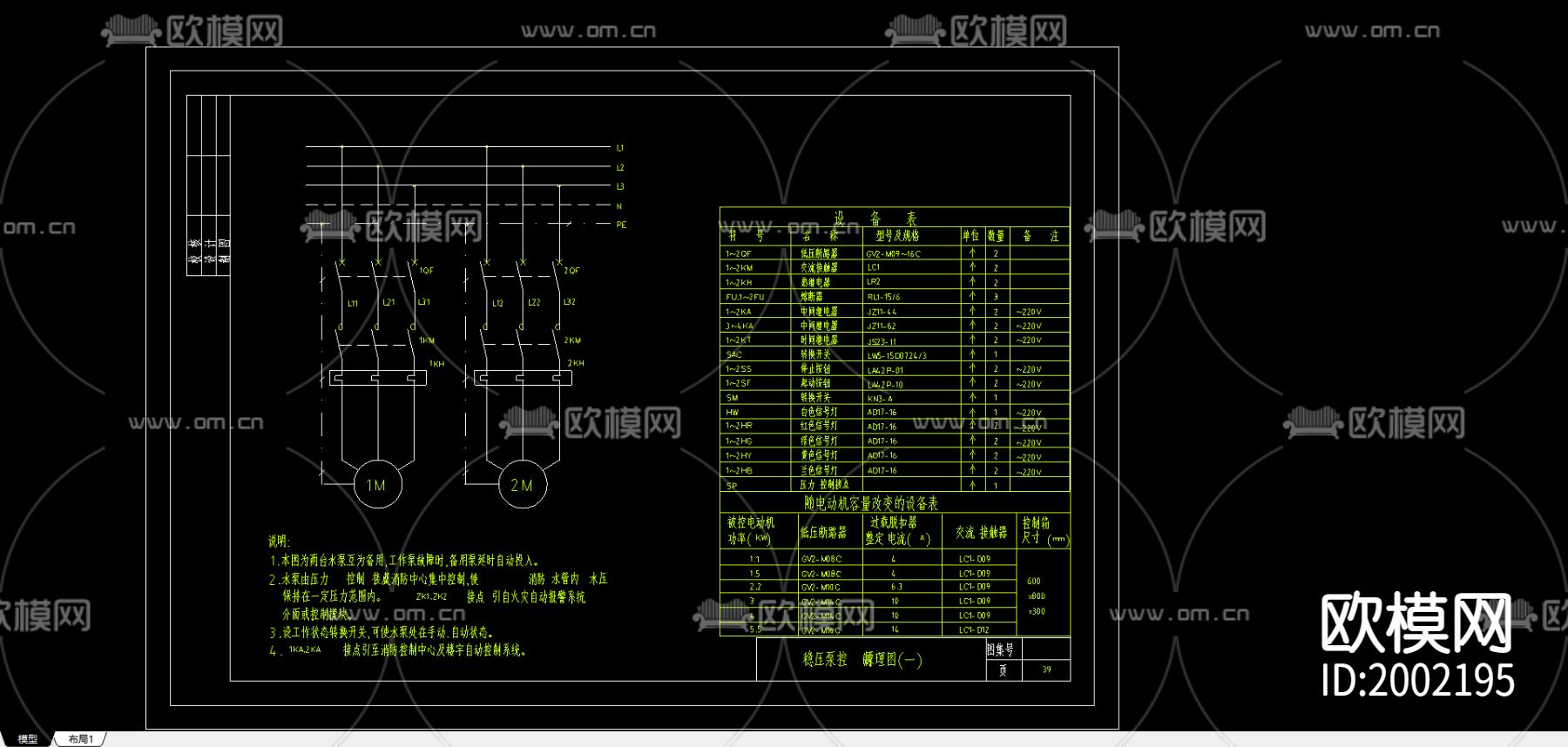The width and height of the screenshot is (1568, 747).
Task: Select the 2QF breaker label
Action: pyautogui.click(x=571, y=271)
